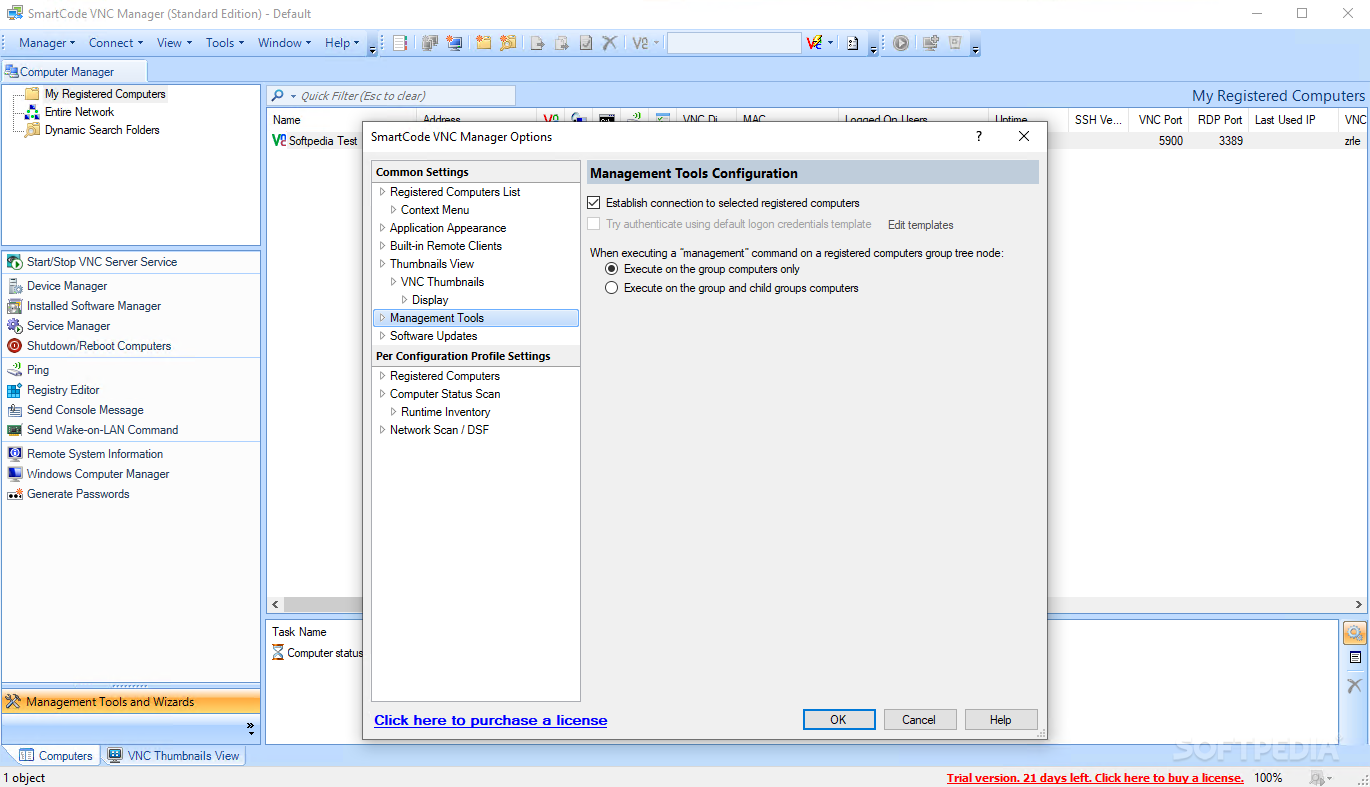The image size is (1370, 787).
Task: Click the 100% zoom level in status bar
Action: (x=1268, y=778)
